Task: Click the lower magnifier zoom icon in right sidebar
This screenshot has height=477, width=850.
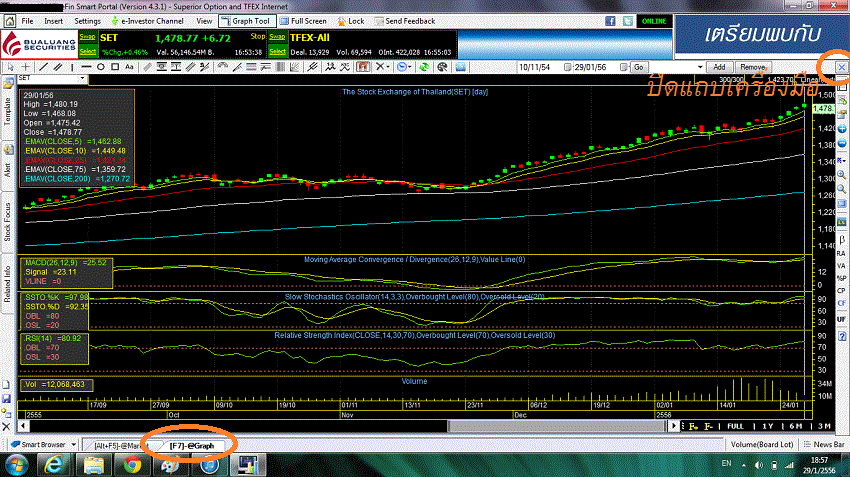Action: coord(842,189)
